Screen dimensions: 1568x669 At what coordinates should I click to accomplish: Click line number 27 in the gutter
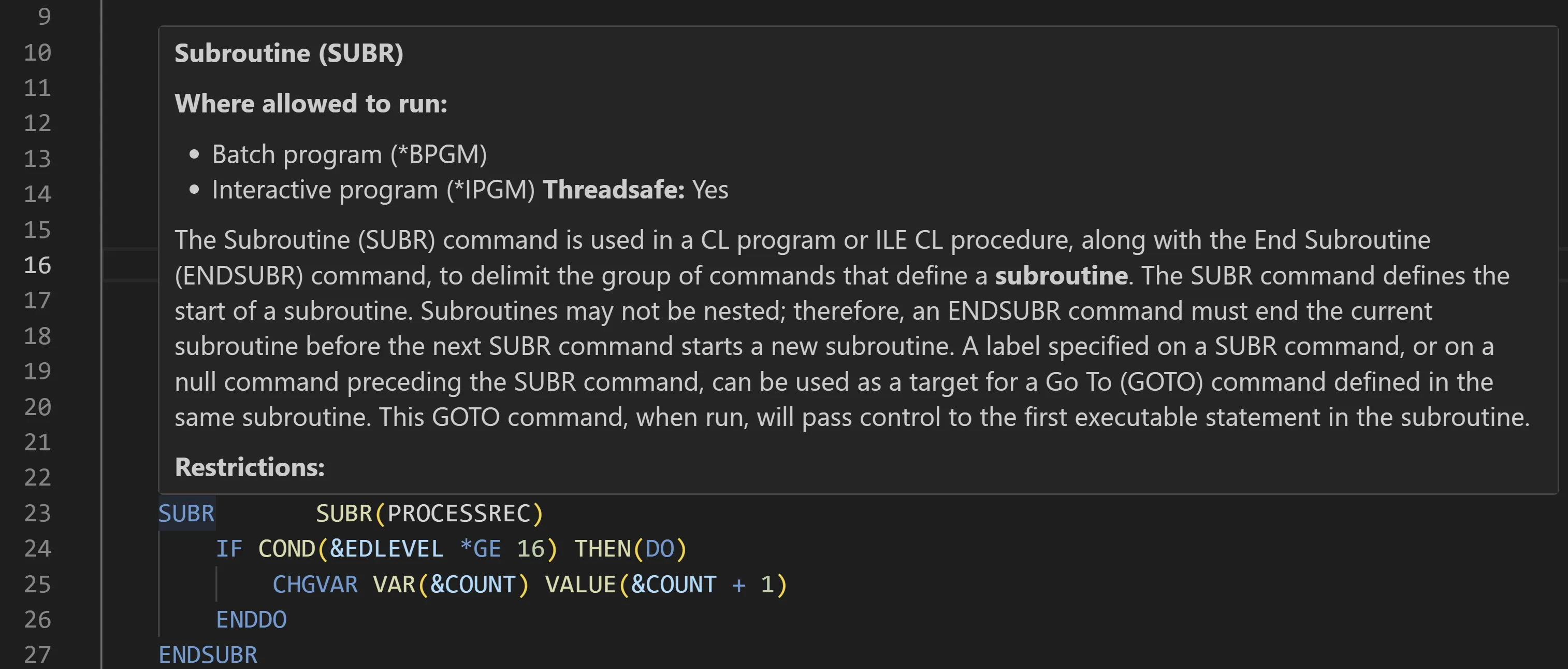[x=37, y=654]
